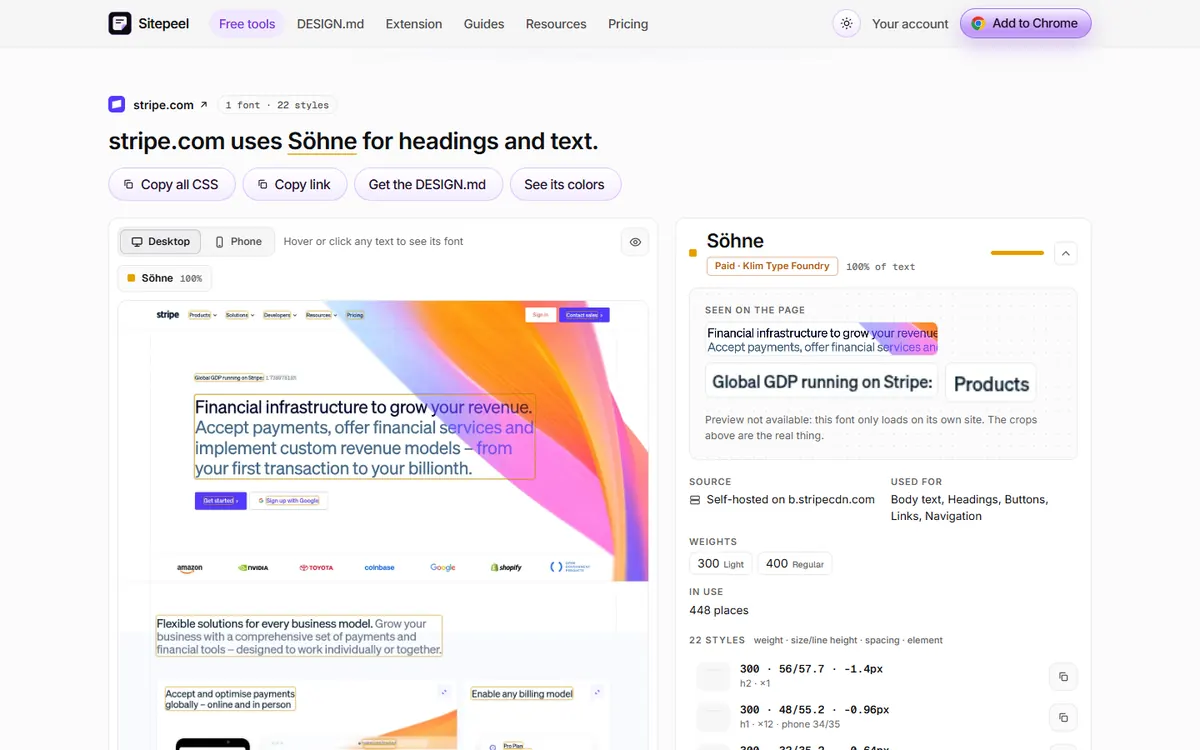Screen dimensions: 1200x750
Task: Click the 'Global GDP running on Stripe:' crop thumbnail
Action: 821,382
